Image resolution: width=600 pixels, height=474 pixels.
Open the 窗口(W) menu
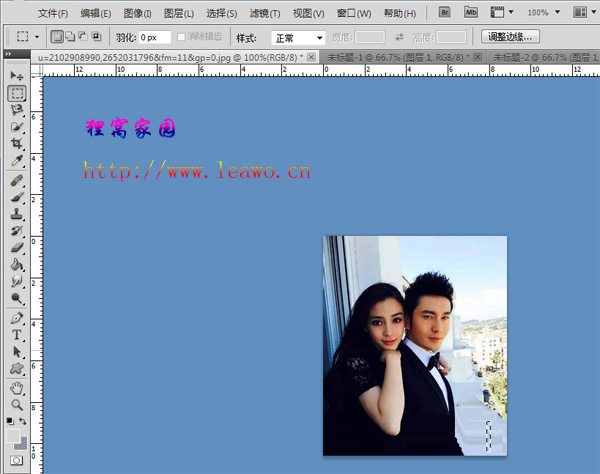[x=354, y=13]
